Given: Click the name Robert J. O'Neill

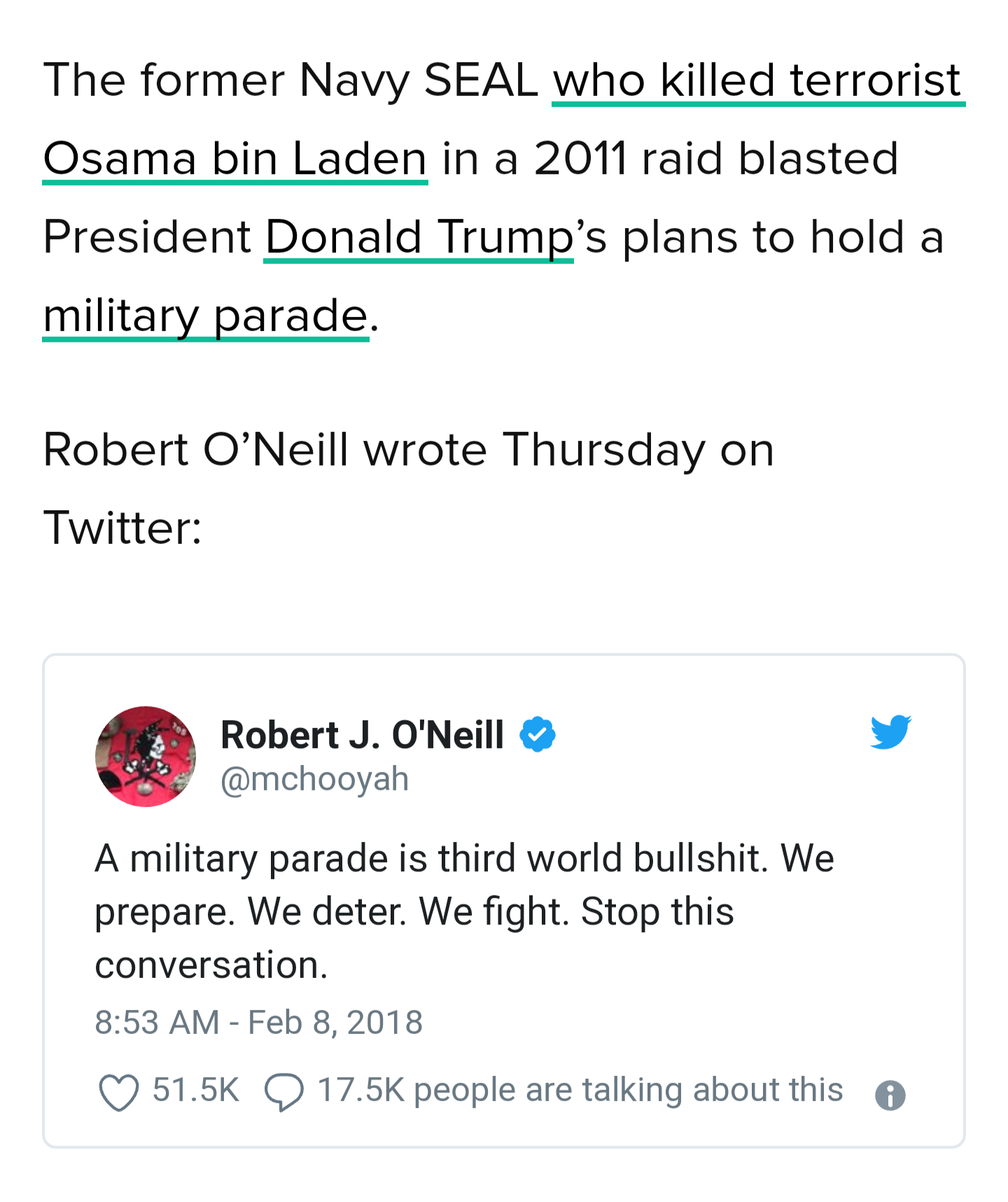Looking at the screenshot, I should [362, 735].
